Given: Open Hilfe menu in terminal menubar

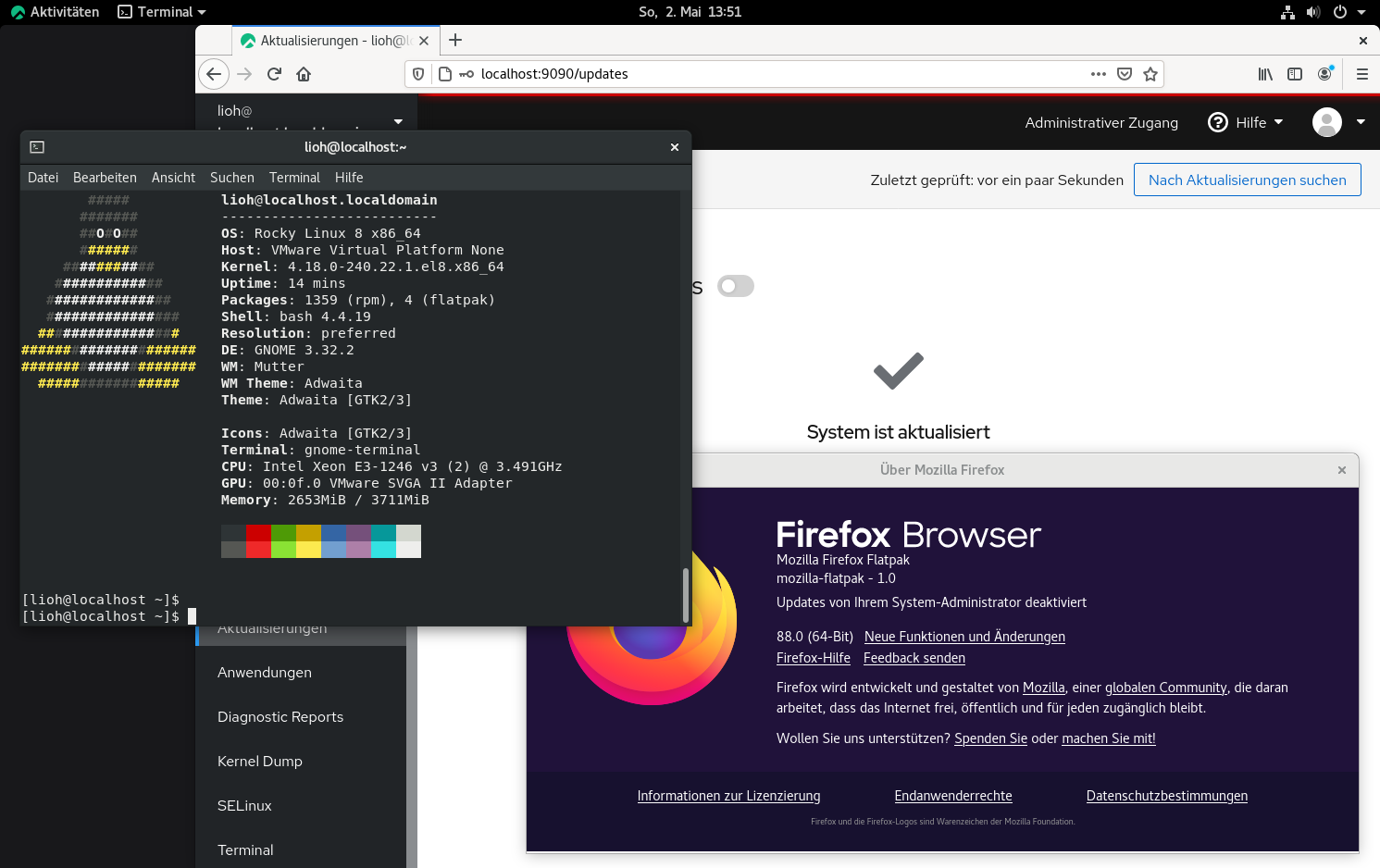Looking at the screenshot, I should point(349,178).
